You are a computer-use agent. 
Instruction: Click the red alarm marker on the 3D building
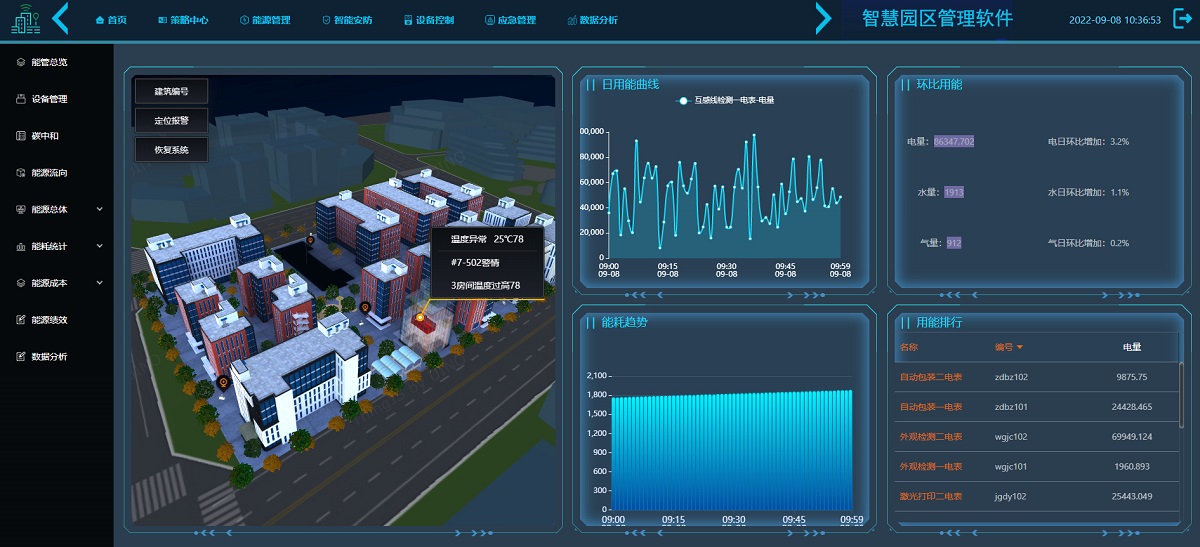point(422,318)
